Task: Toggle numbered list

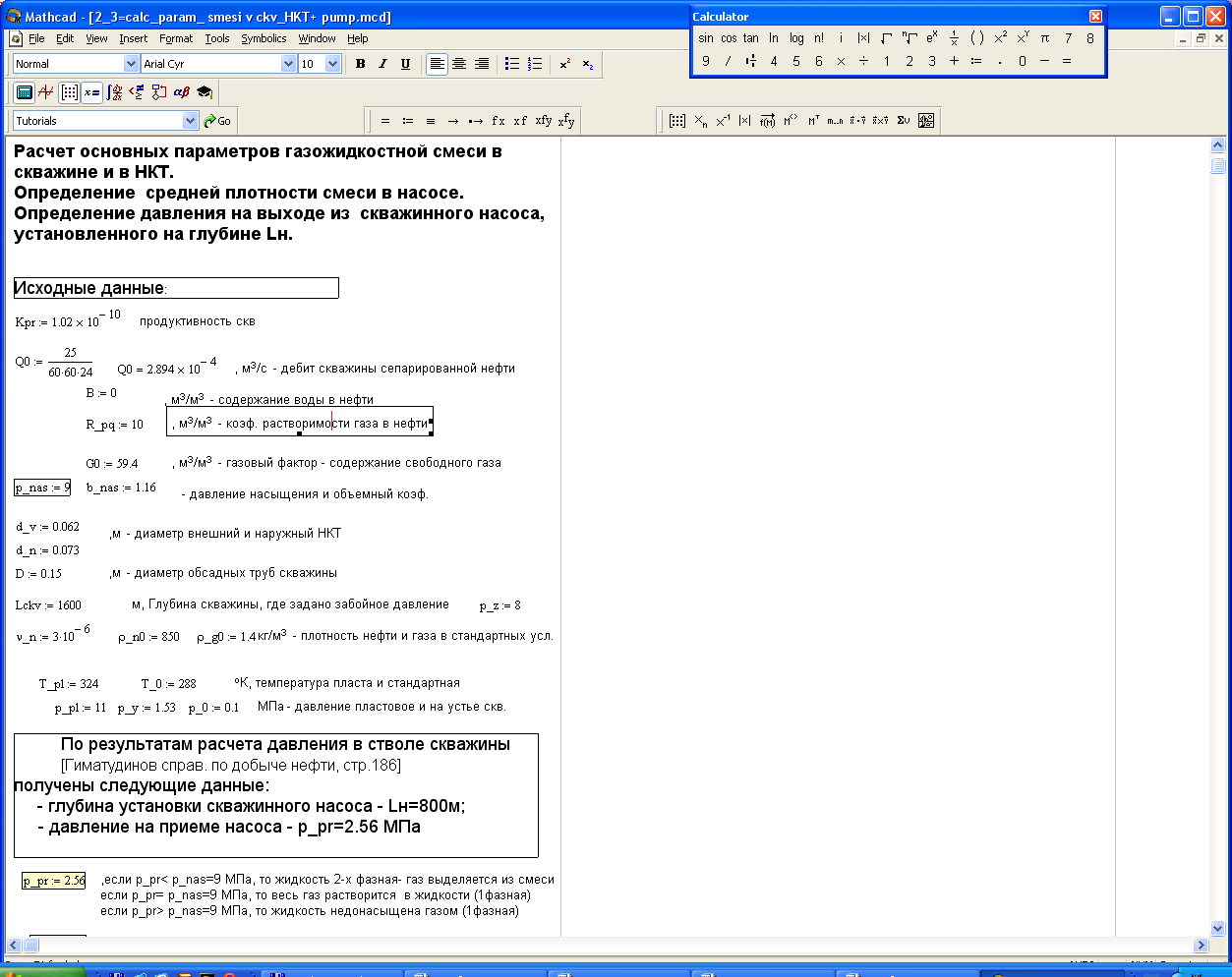Action: (535, 64)
